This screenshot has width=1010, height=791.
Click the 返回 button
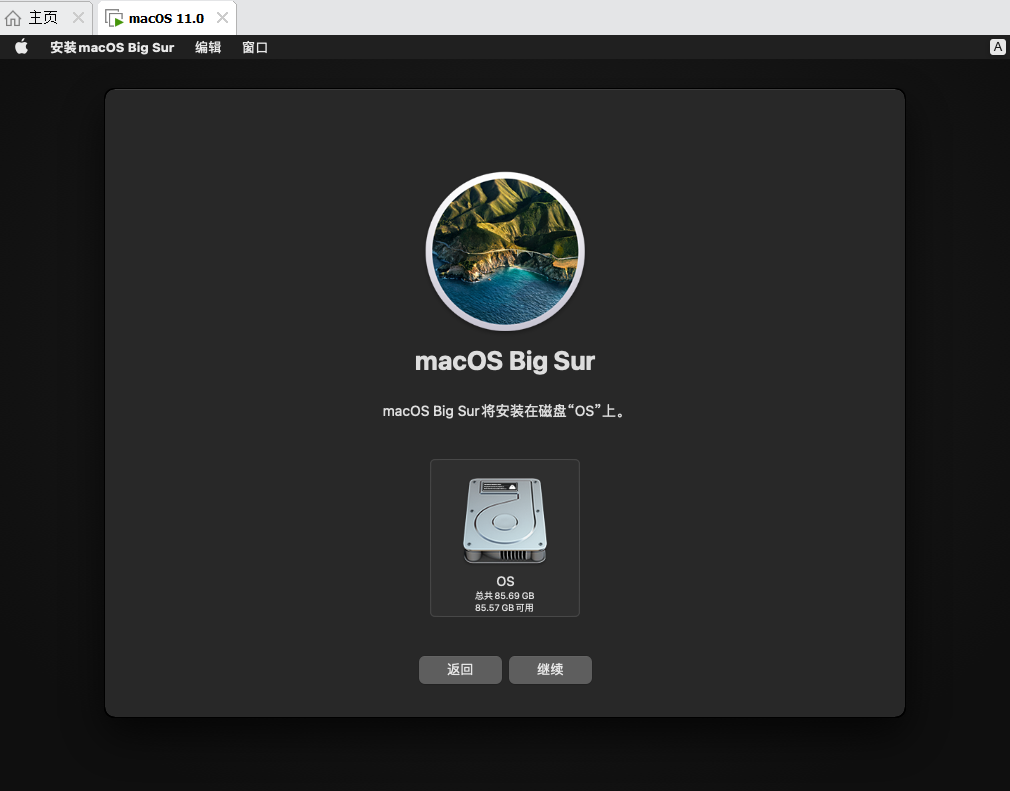(x=460, y=670)
